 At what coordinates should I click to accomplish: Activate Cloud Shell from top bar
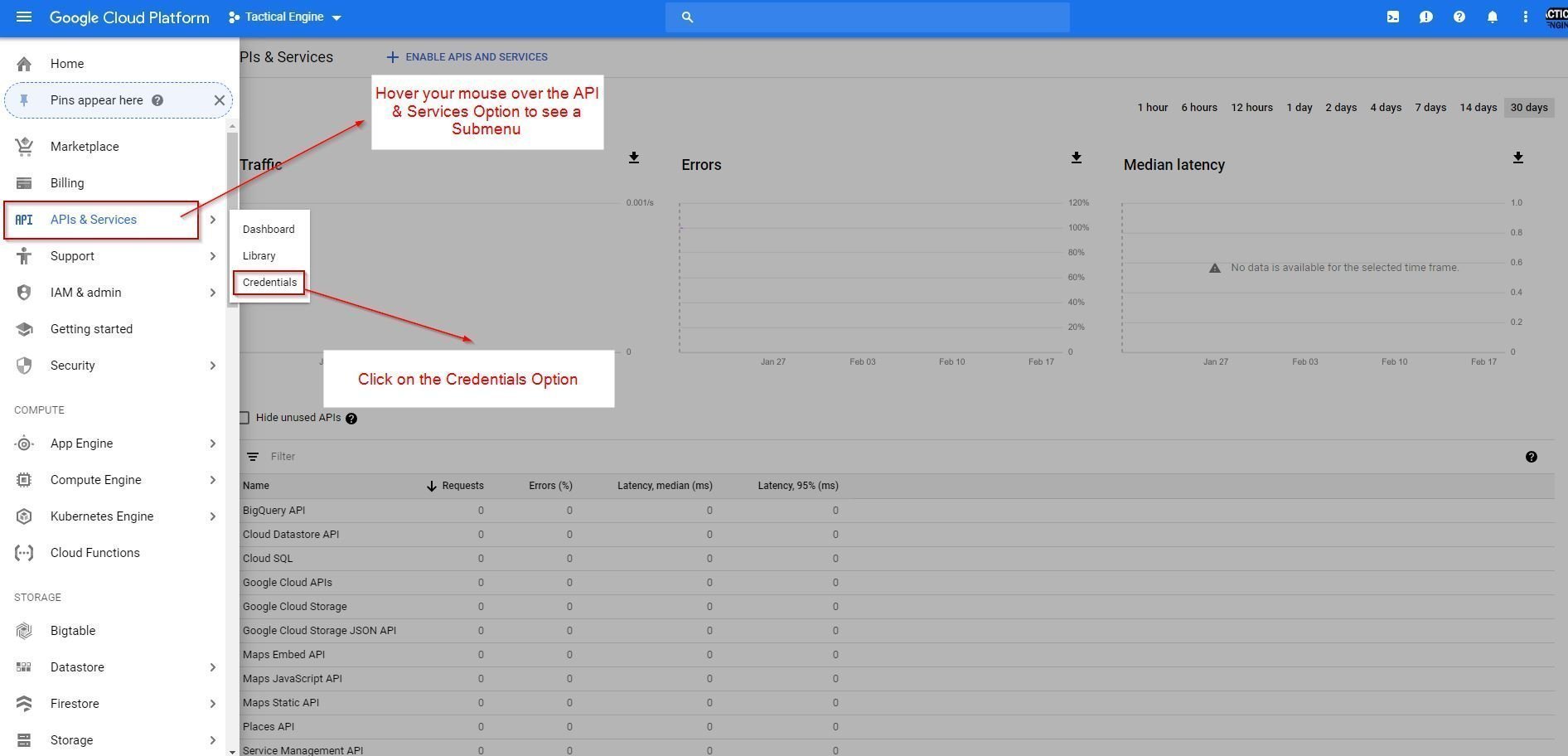[1393, 17]
